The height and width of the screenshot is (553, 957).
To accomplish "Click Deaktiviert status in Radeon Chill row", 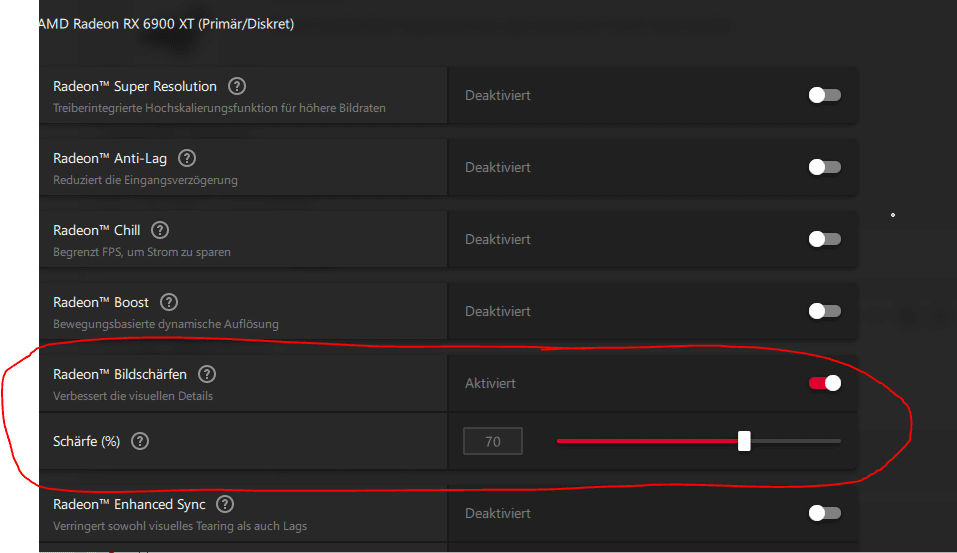I will [498, 239].
